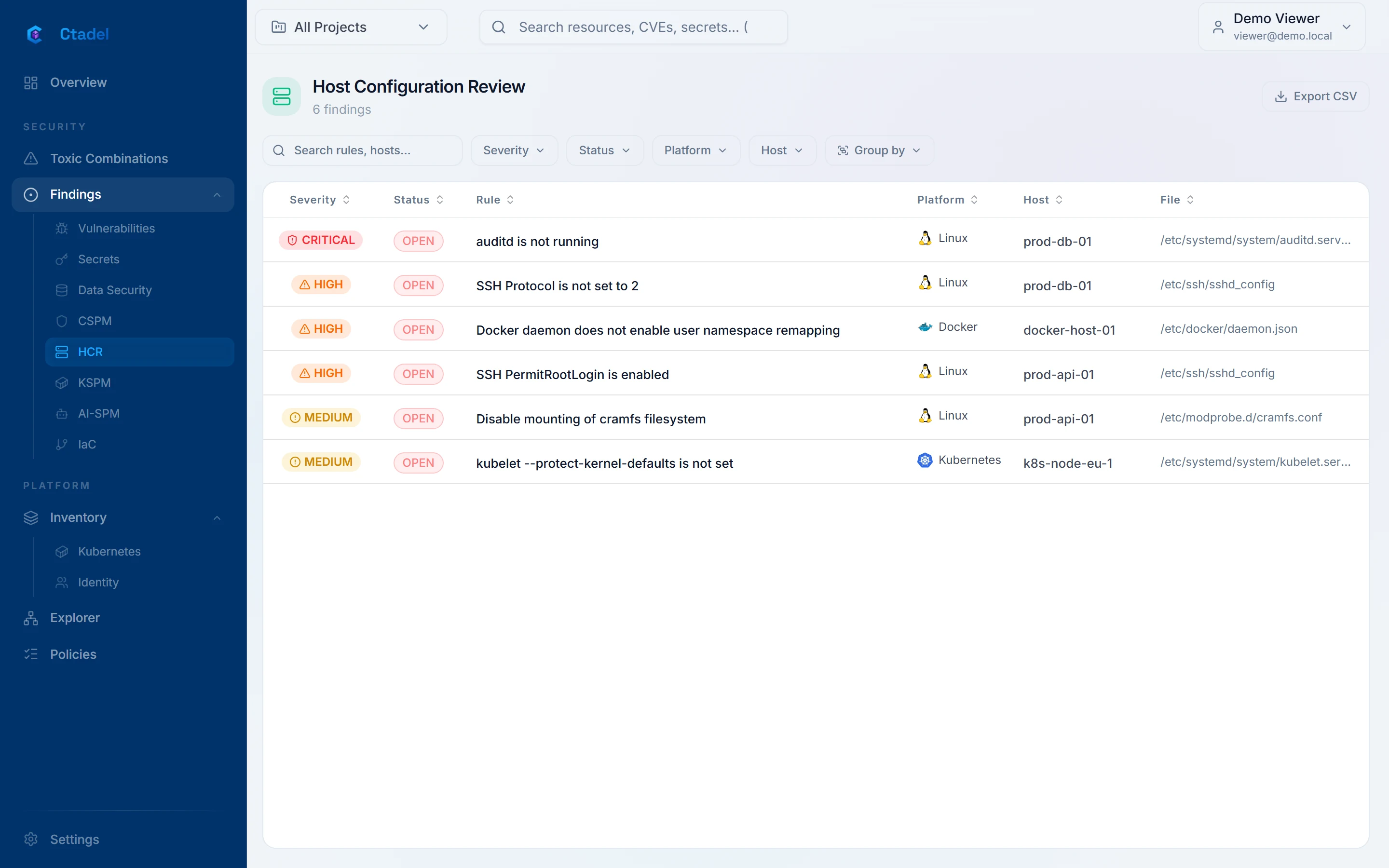1389x868 pixels.
Task: Click the Policies checklist icon
Action: pyautogui.click(x=31, y=654)
